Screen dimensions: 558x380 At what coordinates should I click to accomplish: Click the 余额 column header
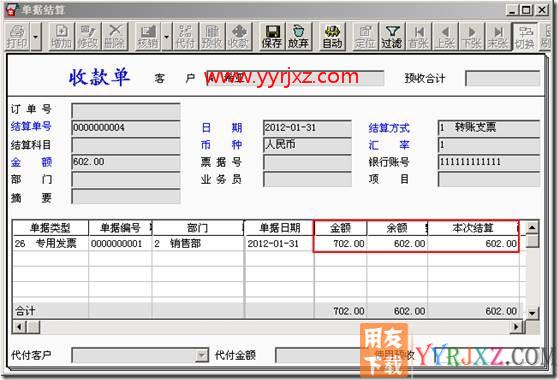tap(397, 228)
